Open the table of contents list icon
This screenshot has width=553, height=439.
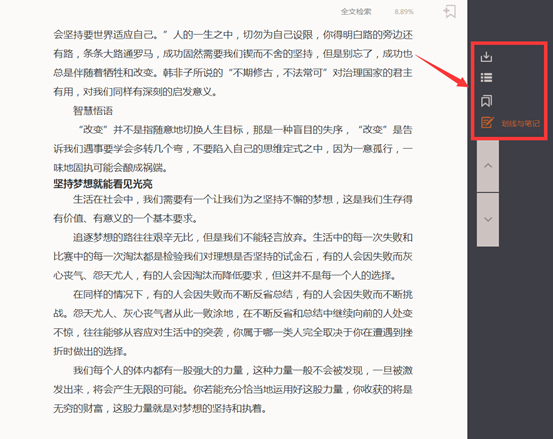pyautogui.click(x=486, y=78)
